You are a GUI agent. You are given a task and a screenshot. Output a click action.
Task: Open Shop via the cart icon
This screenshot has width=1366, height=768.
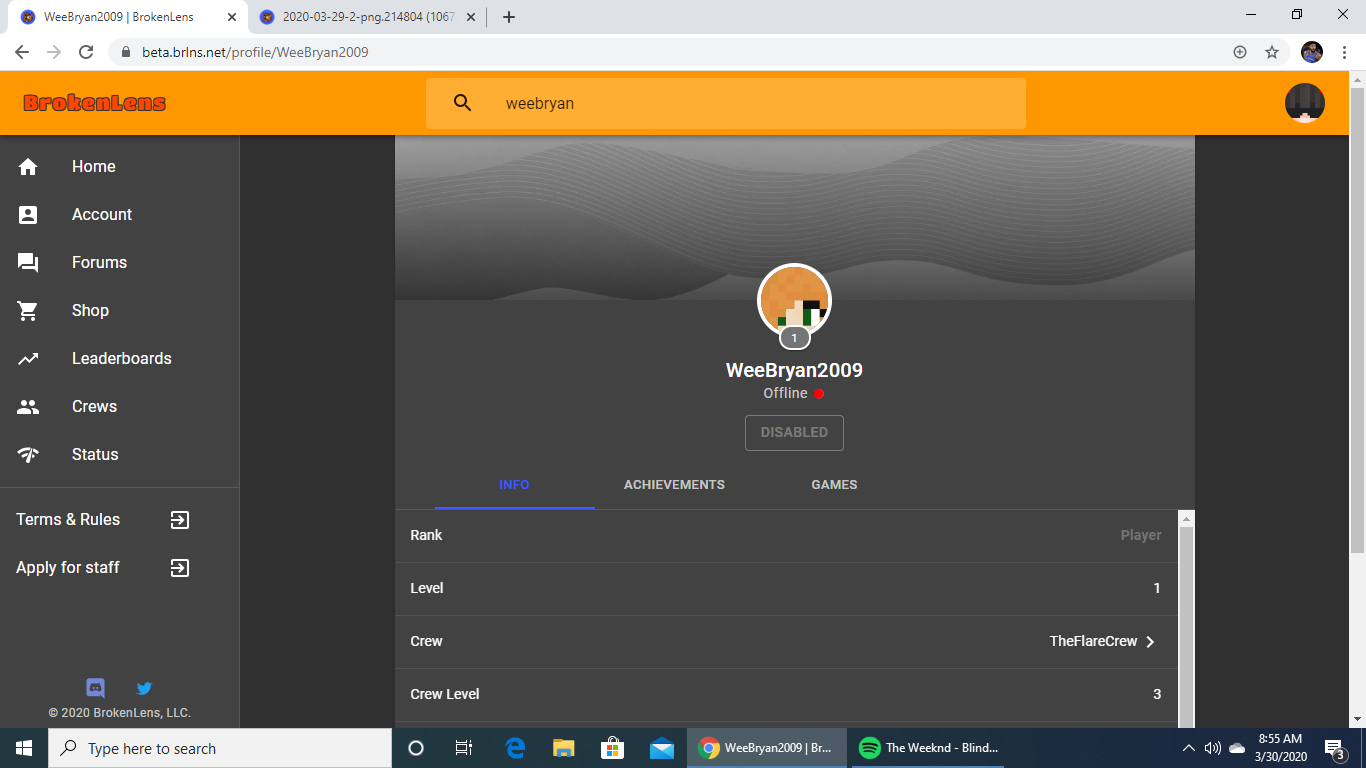point(28,311)
